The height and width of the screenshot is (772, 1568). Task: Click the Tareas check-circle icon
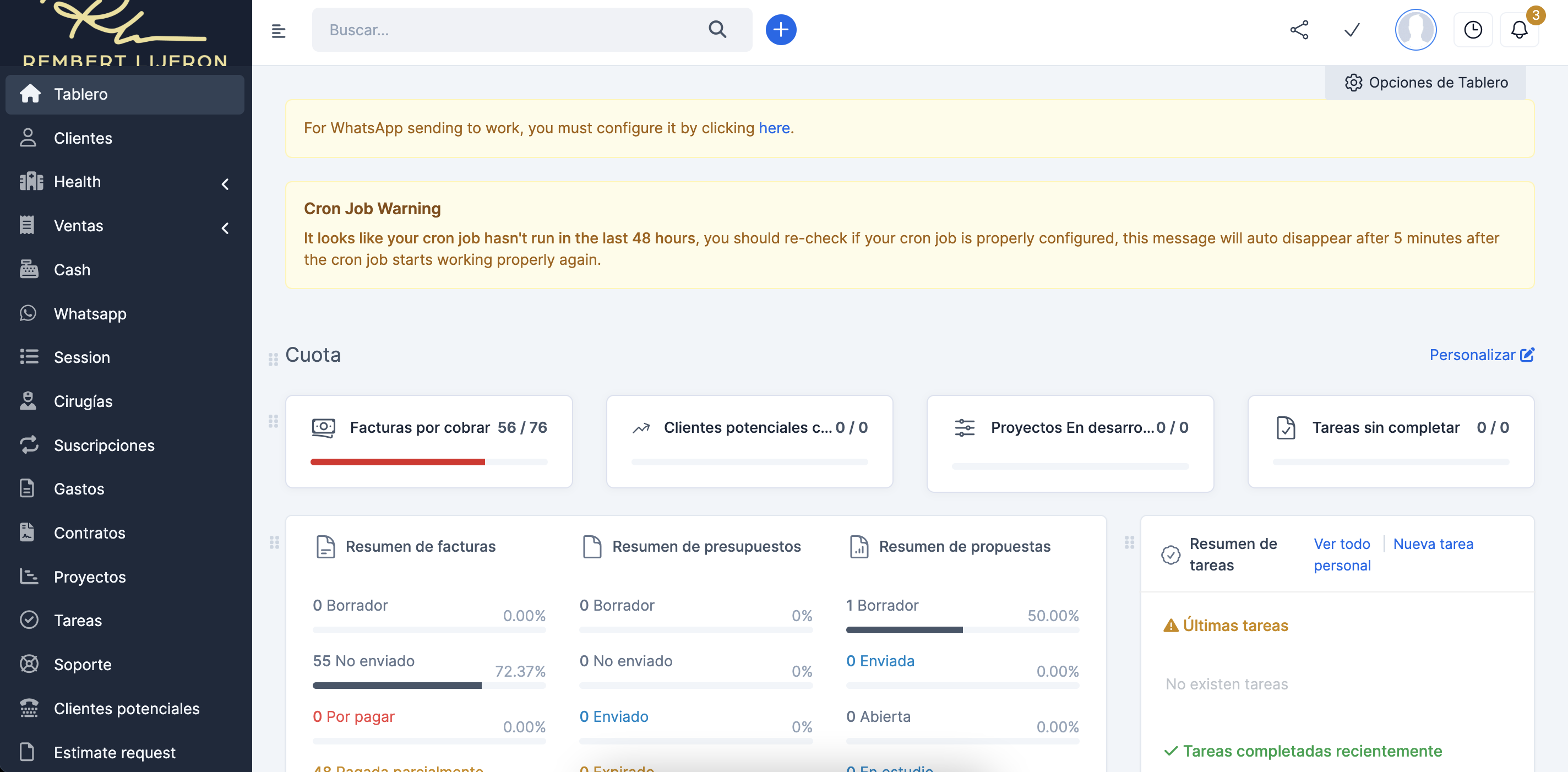click(x=29, y=620)
